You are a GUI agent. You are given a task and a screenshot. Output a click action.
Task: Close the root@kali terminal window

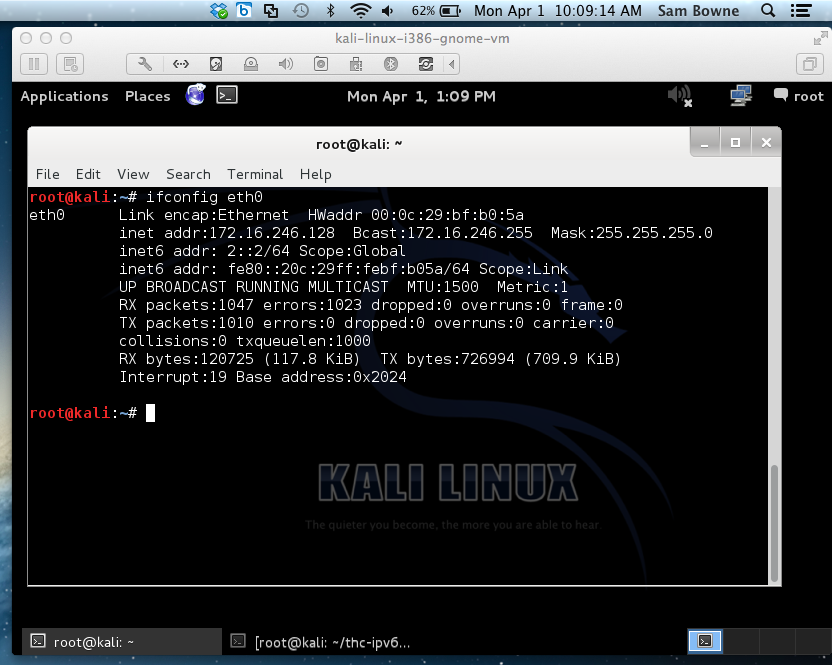766,143
